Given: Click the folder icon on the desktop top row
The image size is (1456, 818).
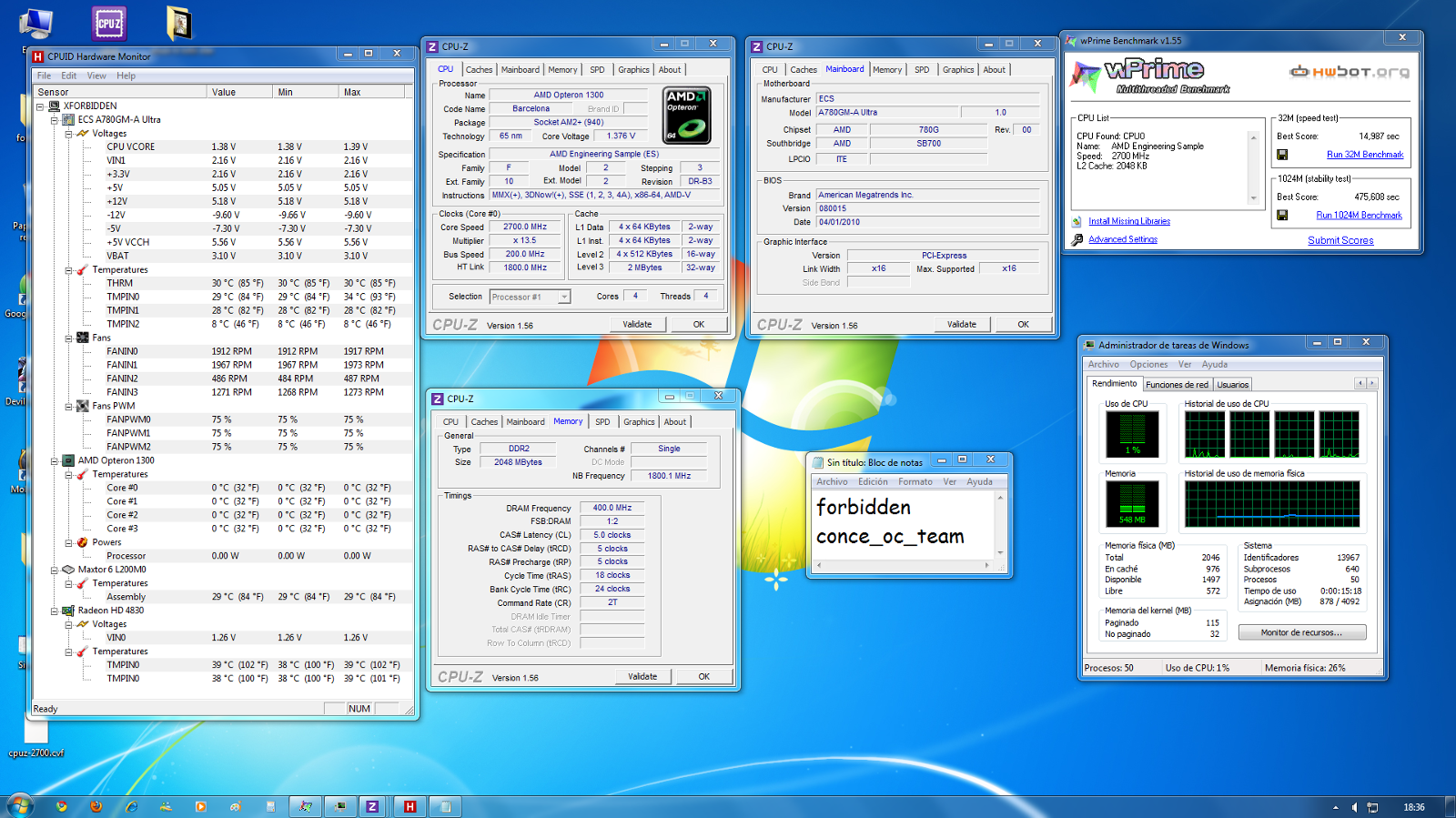Looking at the screenshot, I should 179,23.
